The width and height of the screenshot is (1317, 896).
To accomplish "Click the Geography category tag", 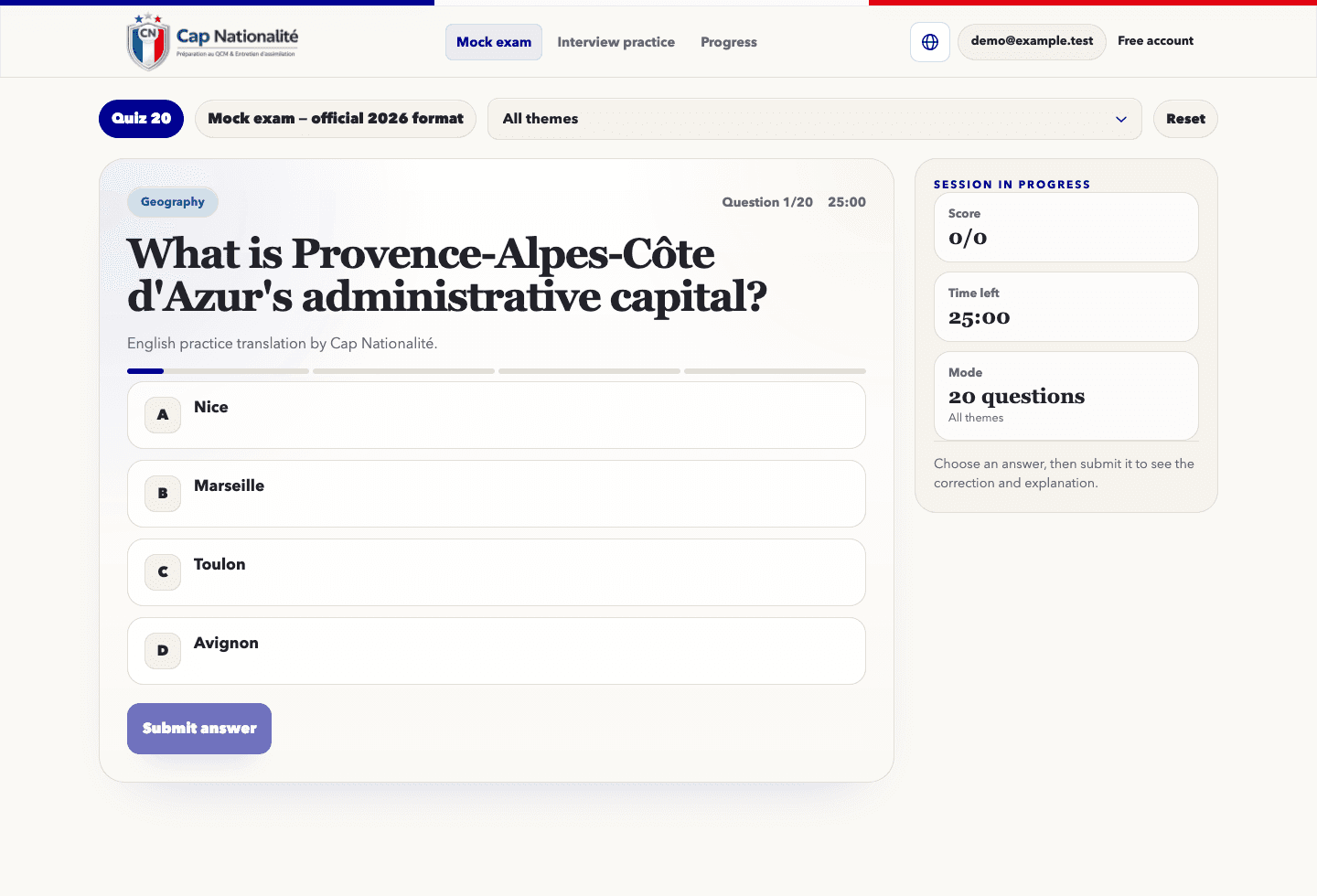I will (x=173, y=202).
